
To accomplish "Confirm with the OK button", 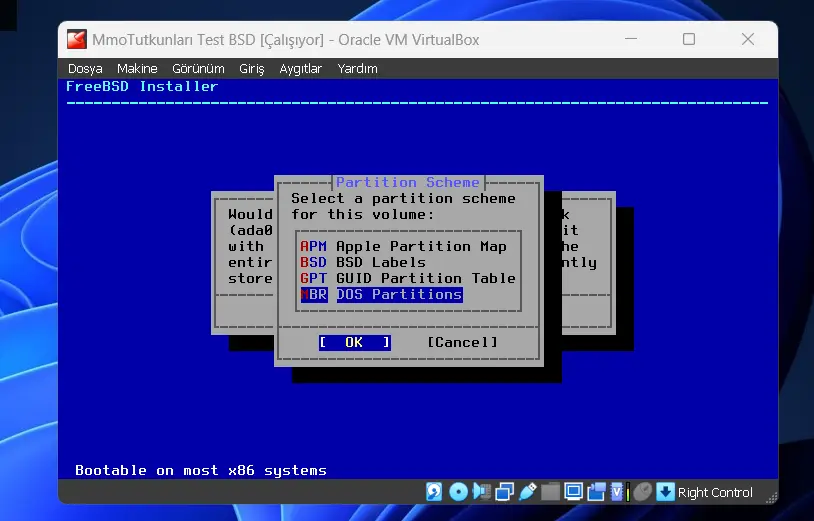I will click(x=355, y=342).
